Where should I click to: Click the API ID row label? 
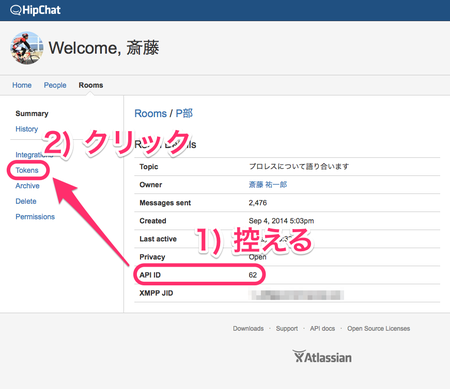pos(150,275)
